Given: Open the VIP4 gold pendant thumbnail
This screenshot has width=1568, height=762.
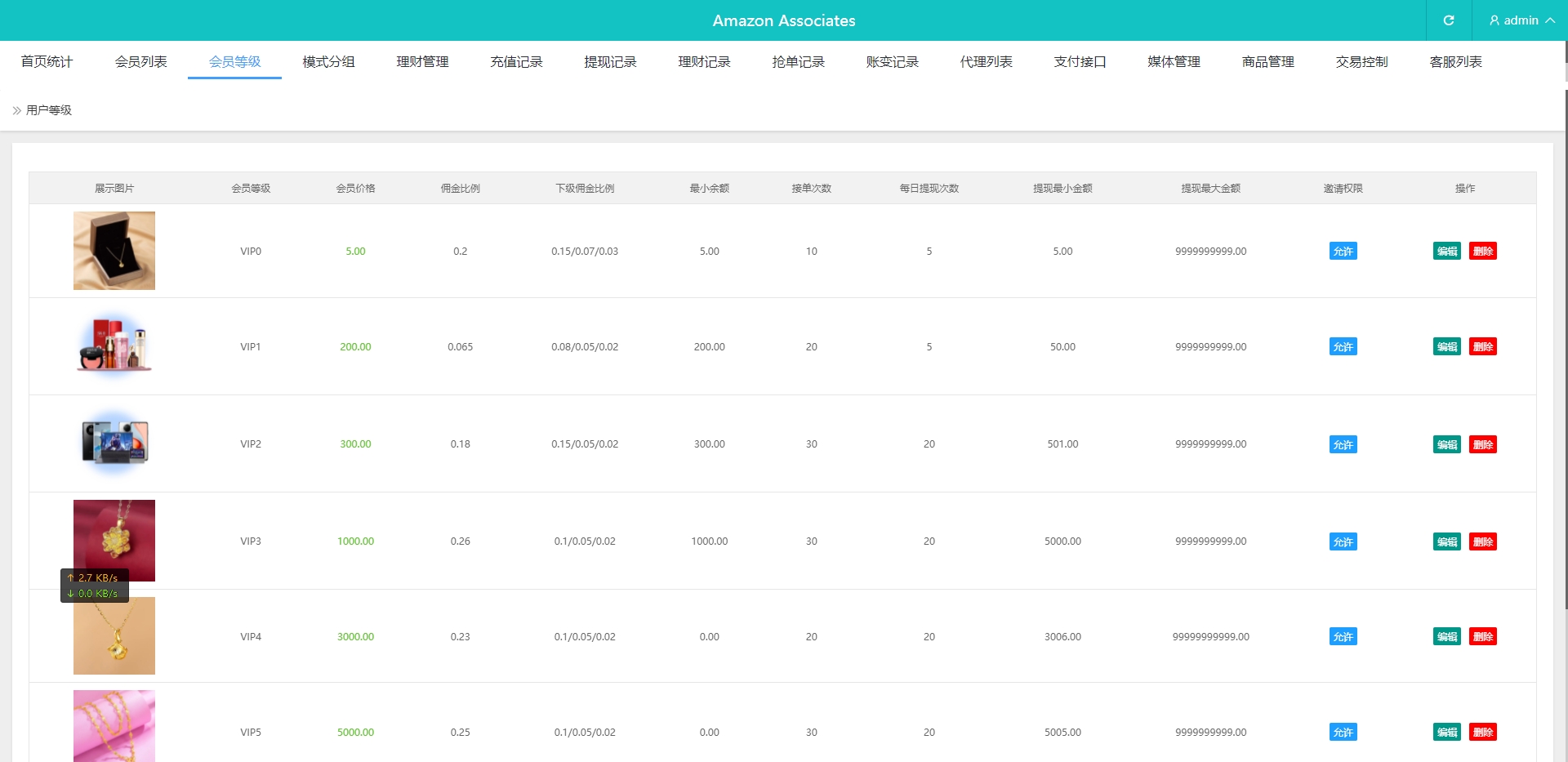Looking at the screenshot, I should [x=114, y=636].
